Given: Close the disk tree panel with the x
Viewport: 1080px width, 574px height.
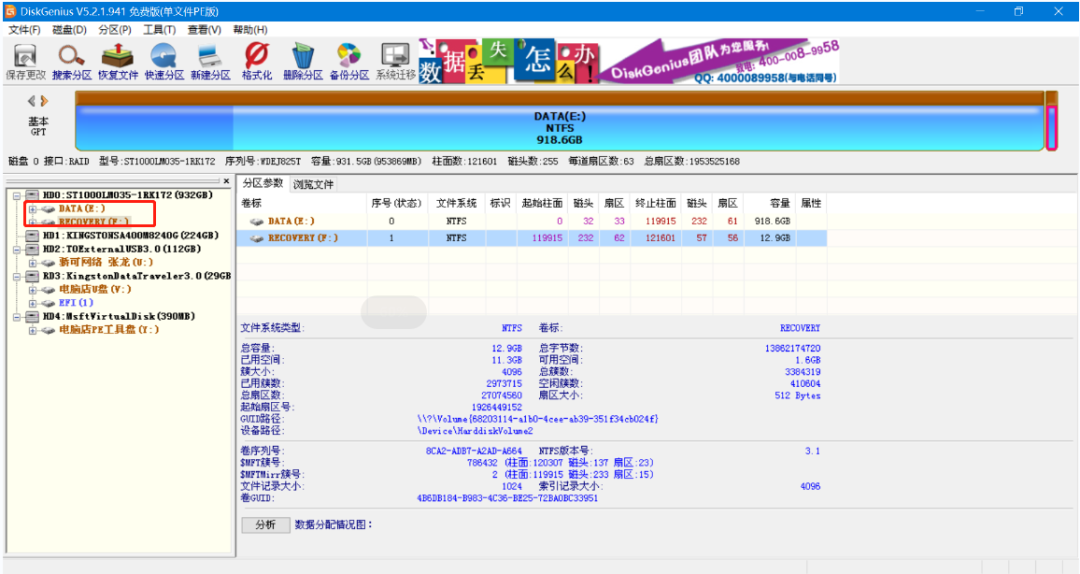Looking at the screenshot, I should coord(226,181).
